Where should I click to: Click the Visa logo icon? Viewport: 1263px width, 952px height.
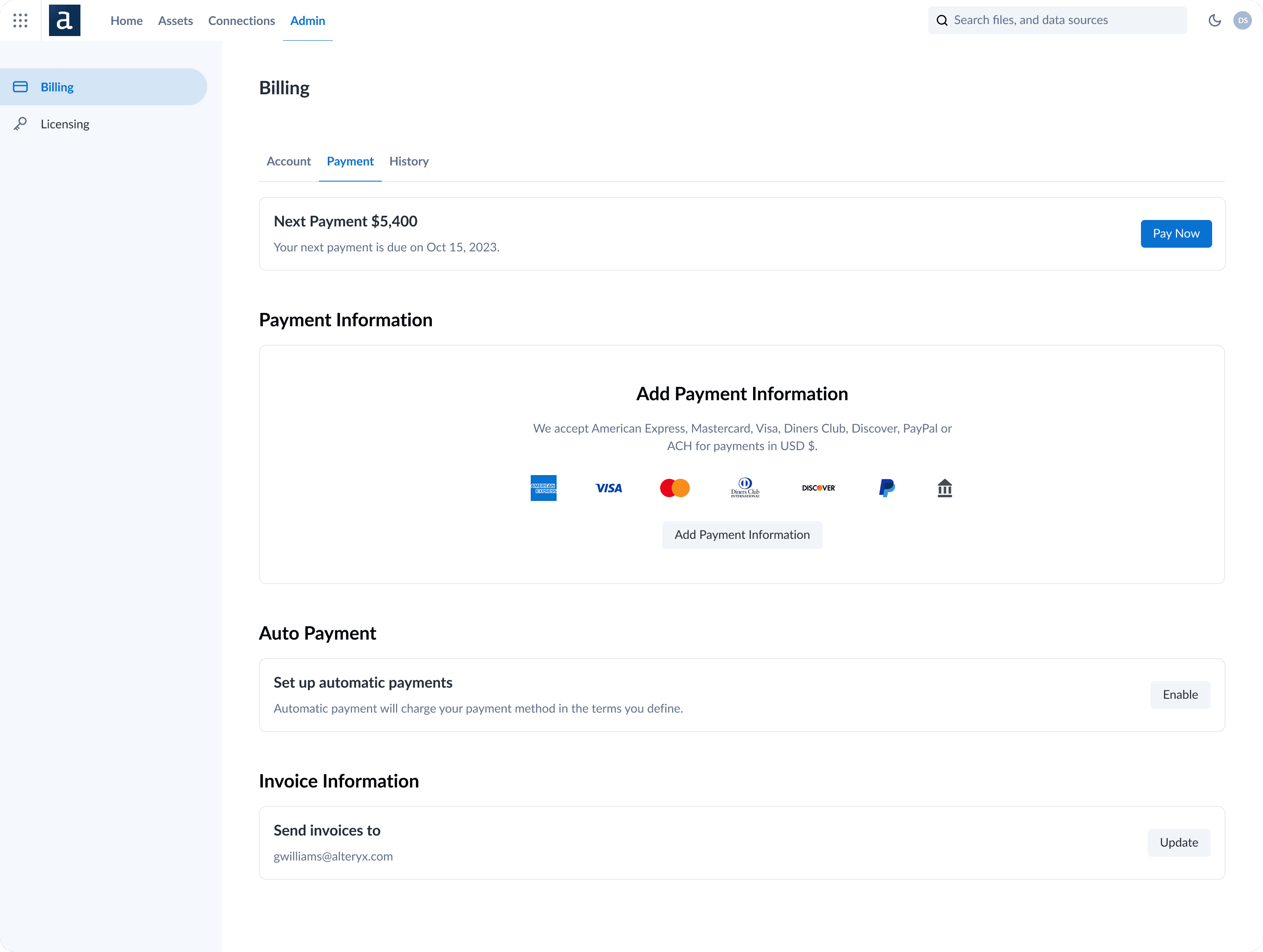pyautogui.click(x=609, y=488)
